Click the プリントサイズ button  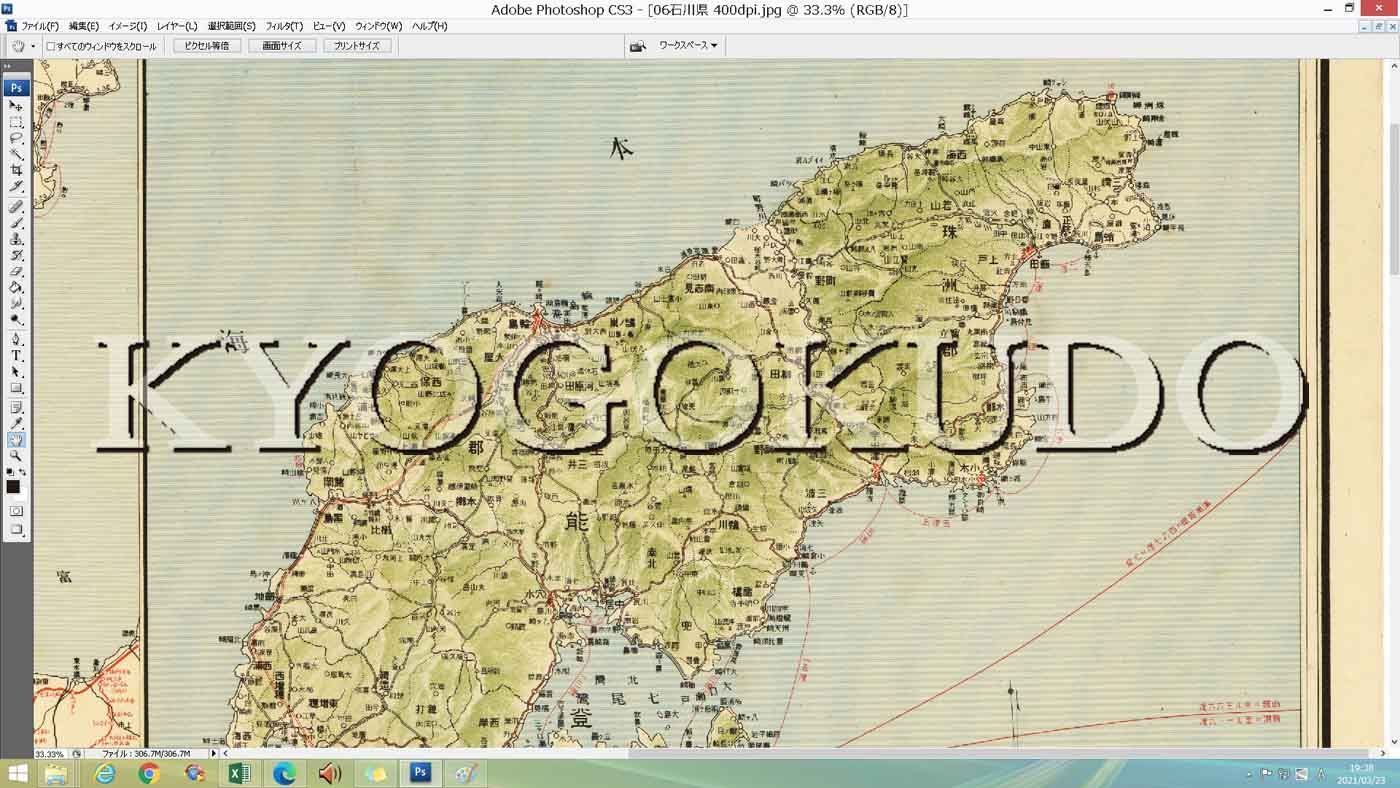(357, 46)
